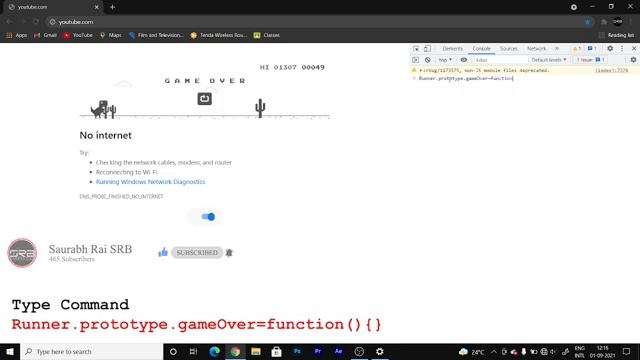This screenshot has width=640, height=360.
Task: Show more DevTools tabs chevron
Action: (557, 49)
